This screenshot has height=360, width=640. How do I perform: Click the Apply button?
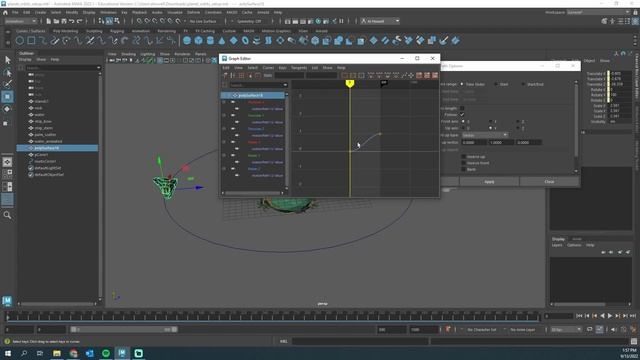489,182
